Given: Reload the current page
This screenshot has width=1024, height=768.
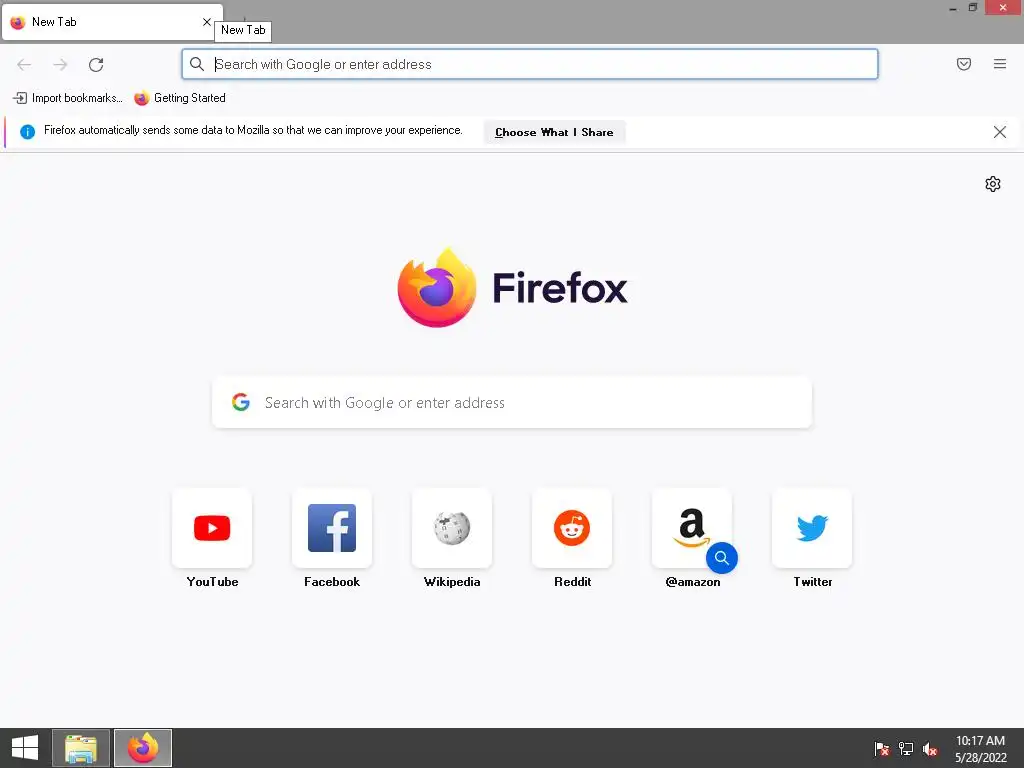Looking at the screenshot, I should [96, 65].
